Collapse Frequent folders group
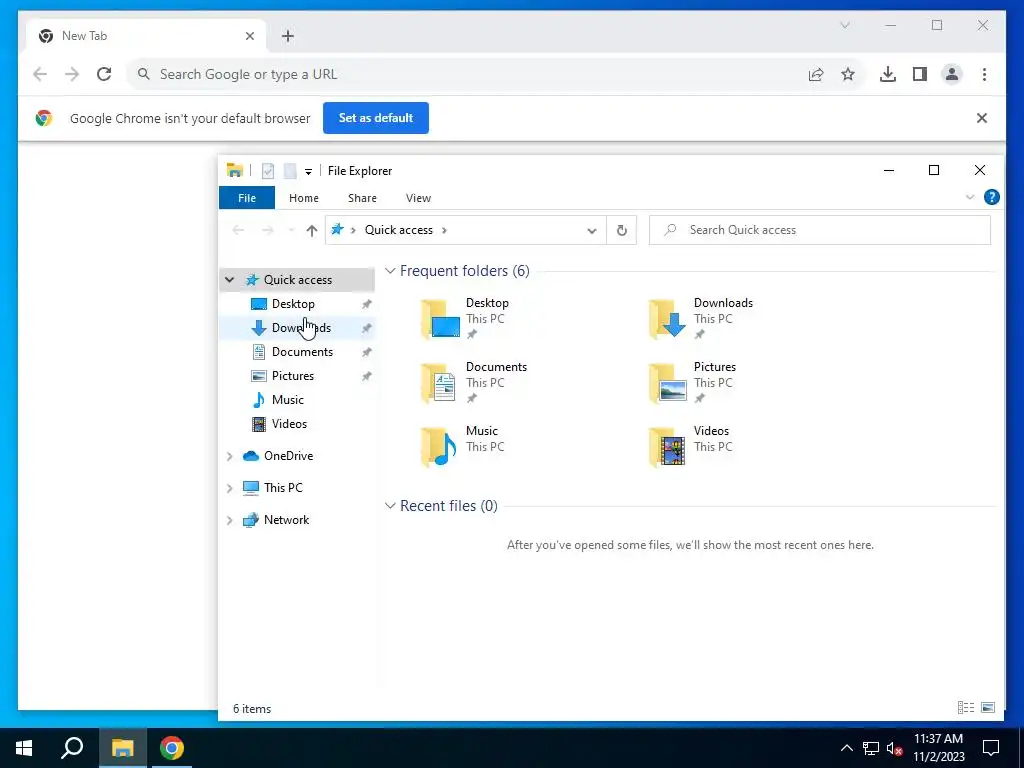The height and width of the screenshot is (768, 1024). click(x=390, y=270)
